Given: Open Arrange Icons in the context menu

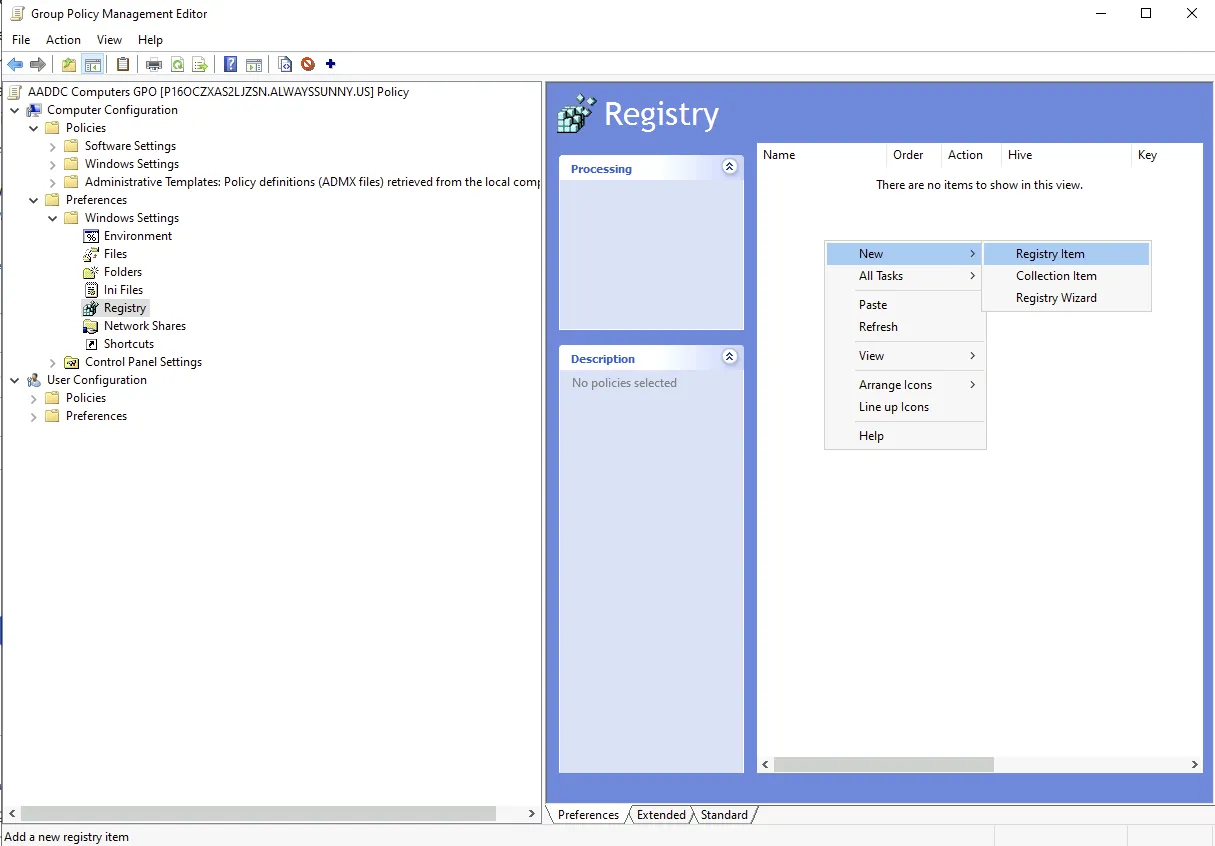Looking at the screenshot, I should pyautogui.click(x=905, y=385).
